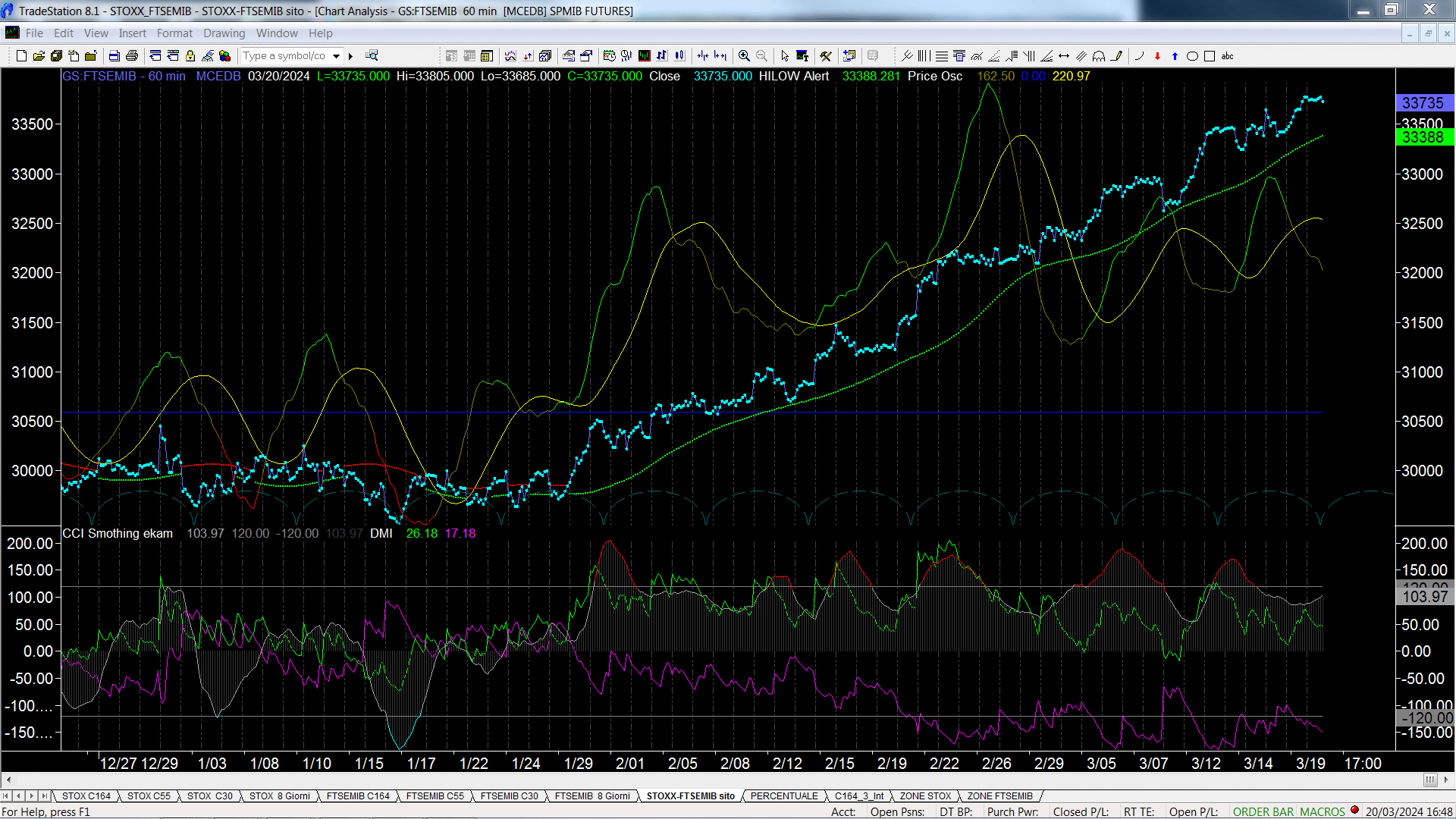Viewport: 1456px width, 819px height.
Task: Select the parallel lines drawing tool
Action: (1081, 55)
